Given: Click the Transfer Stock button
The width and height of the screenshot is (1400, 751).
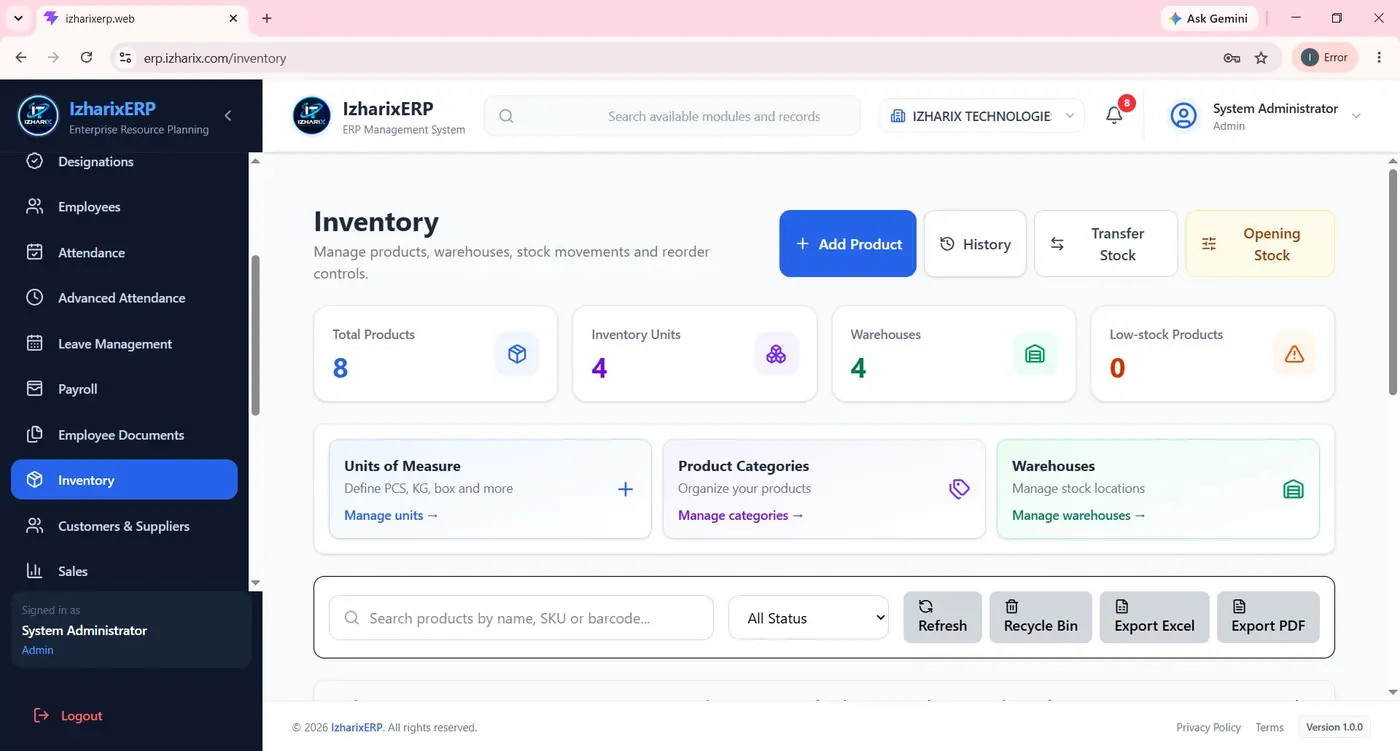Looking at the screenshot, I should [x=1105, y=243].
